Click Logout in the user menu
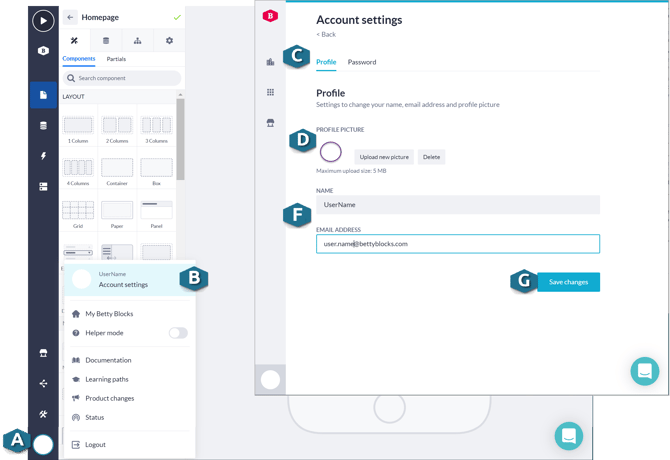Viewport: 670px width, 460px height. click(x=95, y=445)
